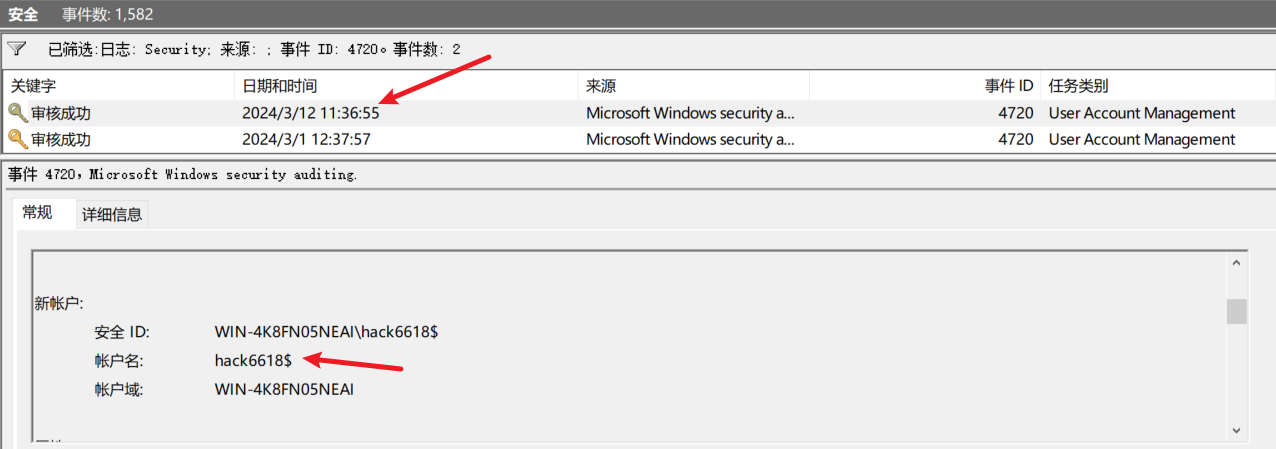Click the 来源 column header
Viewport: 1276px width, 449px height.
693,86
